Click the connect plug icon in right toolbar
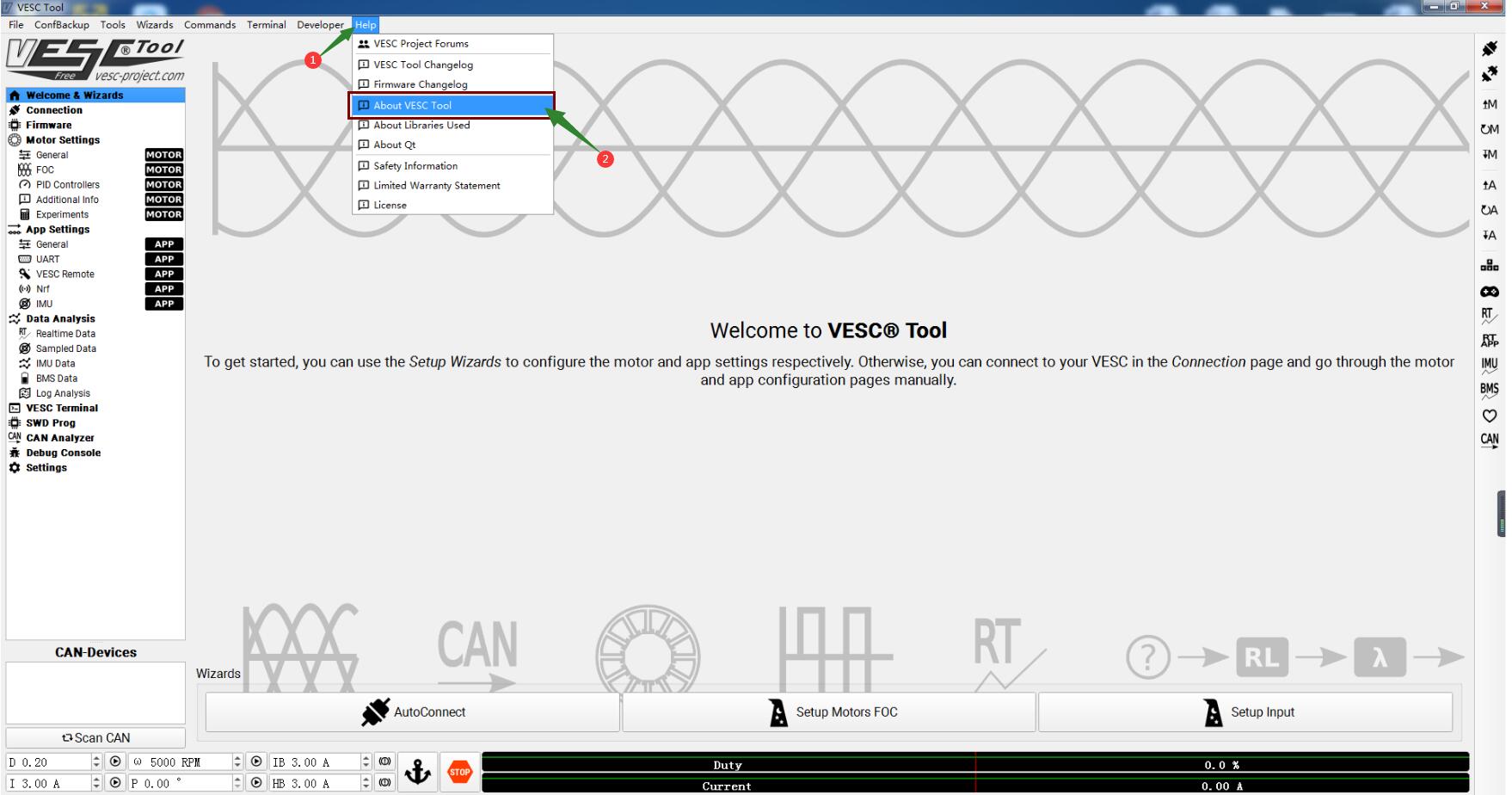The height and width of the screenshot is (795, 1512). (1489, 49)
